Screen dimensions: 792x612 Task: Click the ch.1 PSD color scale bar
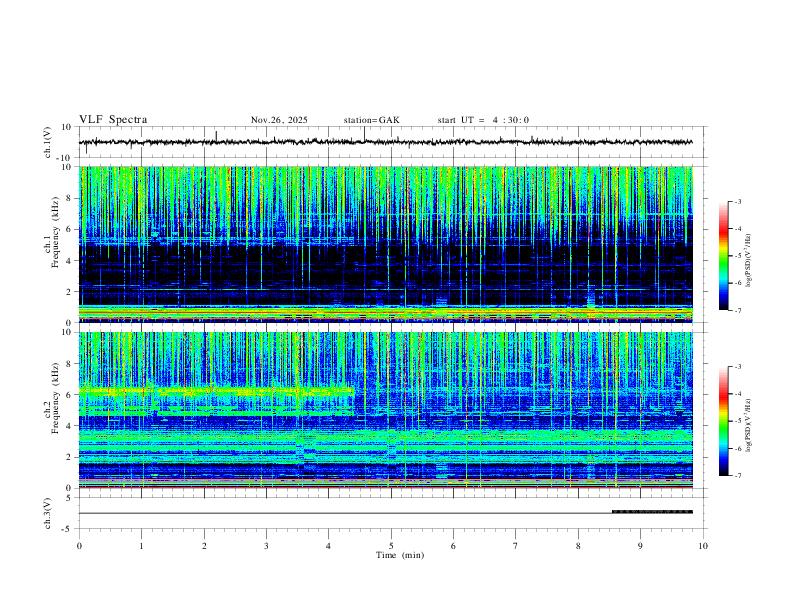(724, 256)
